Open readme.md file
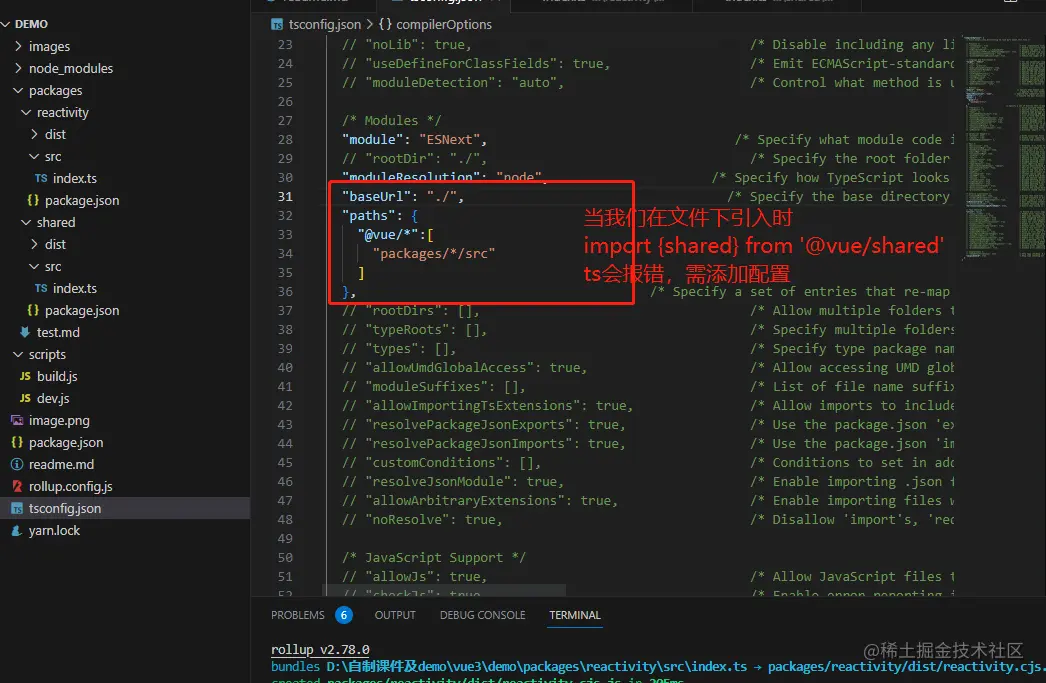Image resolution: width=1046 pixels, height=683 pixels. (x=61, y=464)
